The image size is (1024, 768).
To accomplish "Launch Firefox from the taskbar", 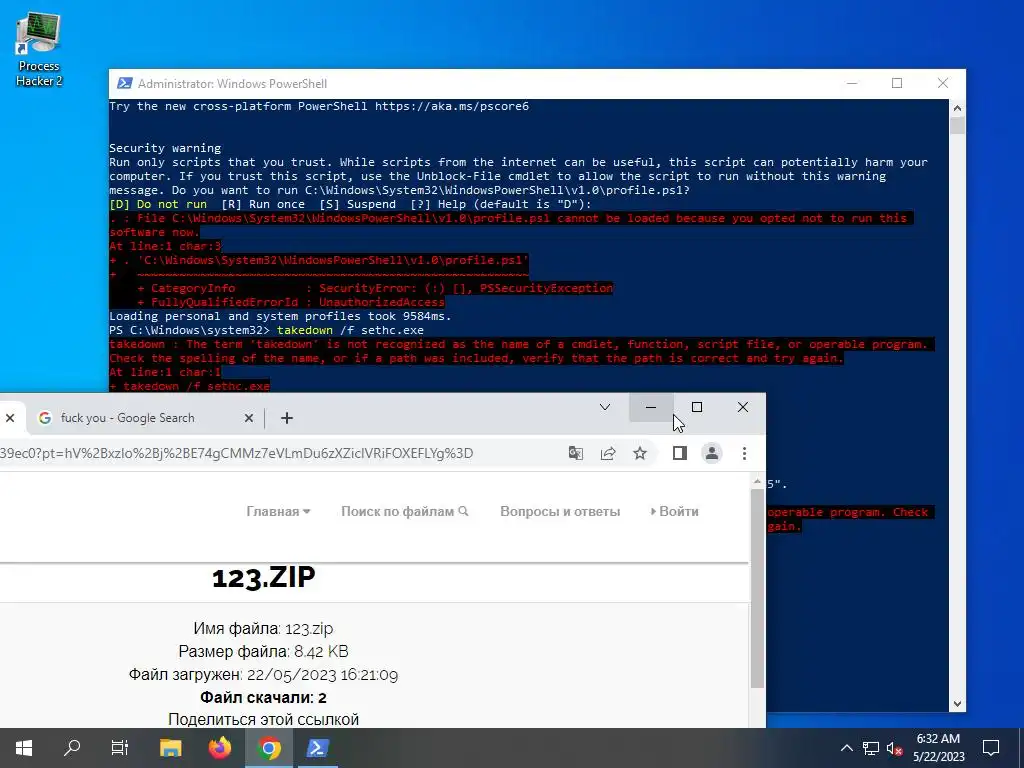I will pyautogui.click(x=220, y=748).
